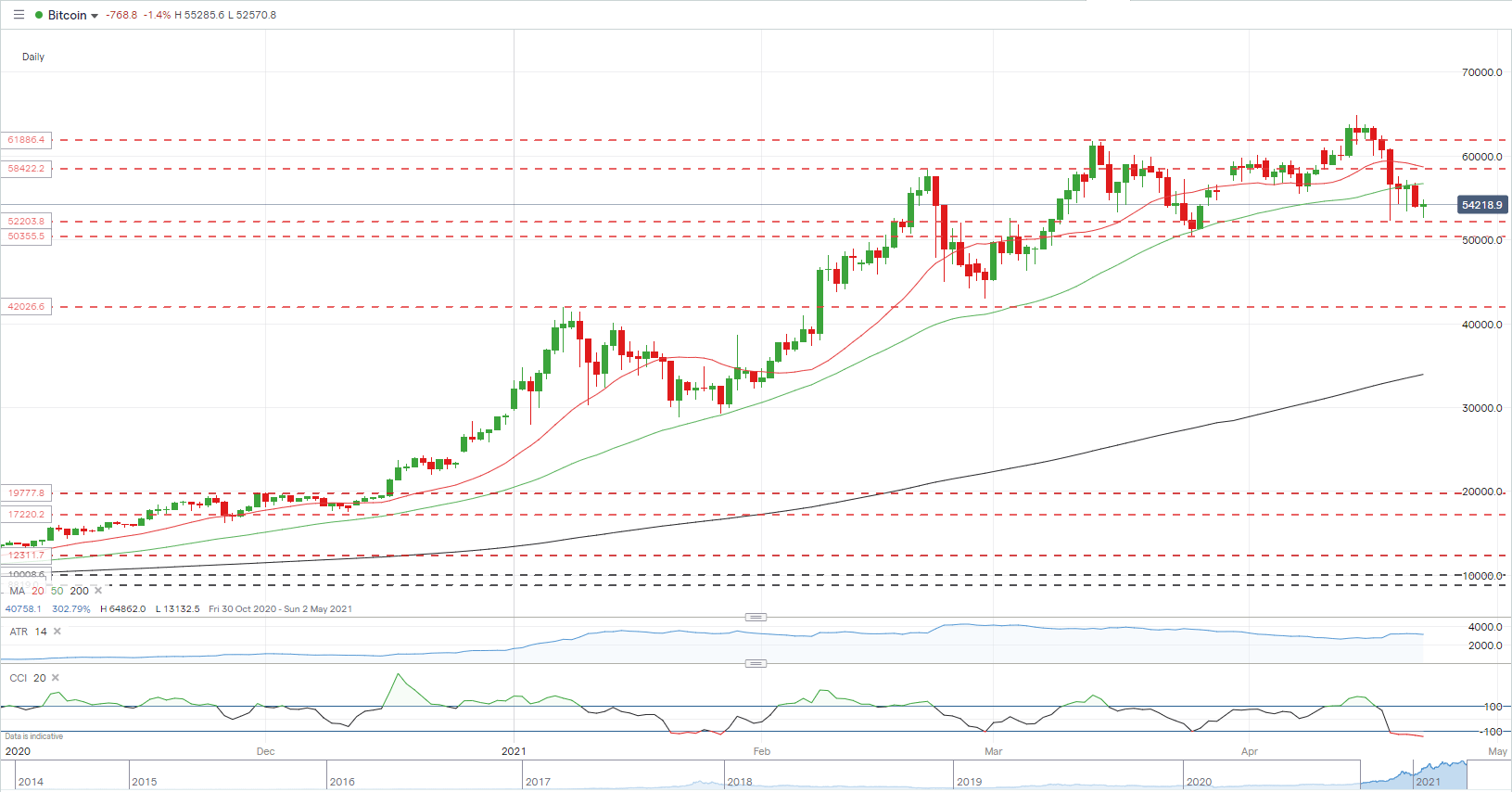The height and width of the screenshot is (792, 1512).
Task: Click the Dec label on time axis
Action: (265, 751)
